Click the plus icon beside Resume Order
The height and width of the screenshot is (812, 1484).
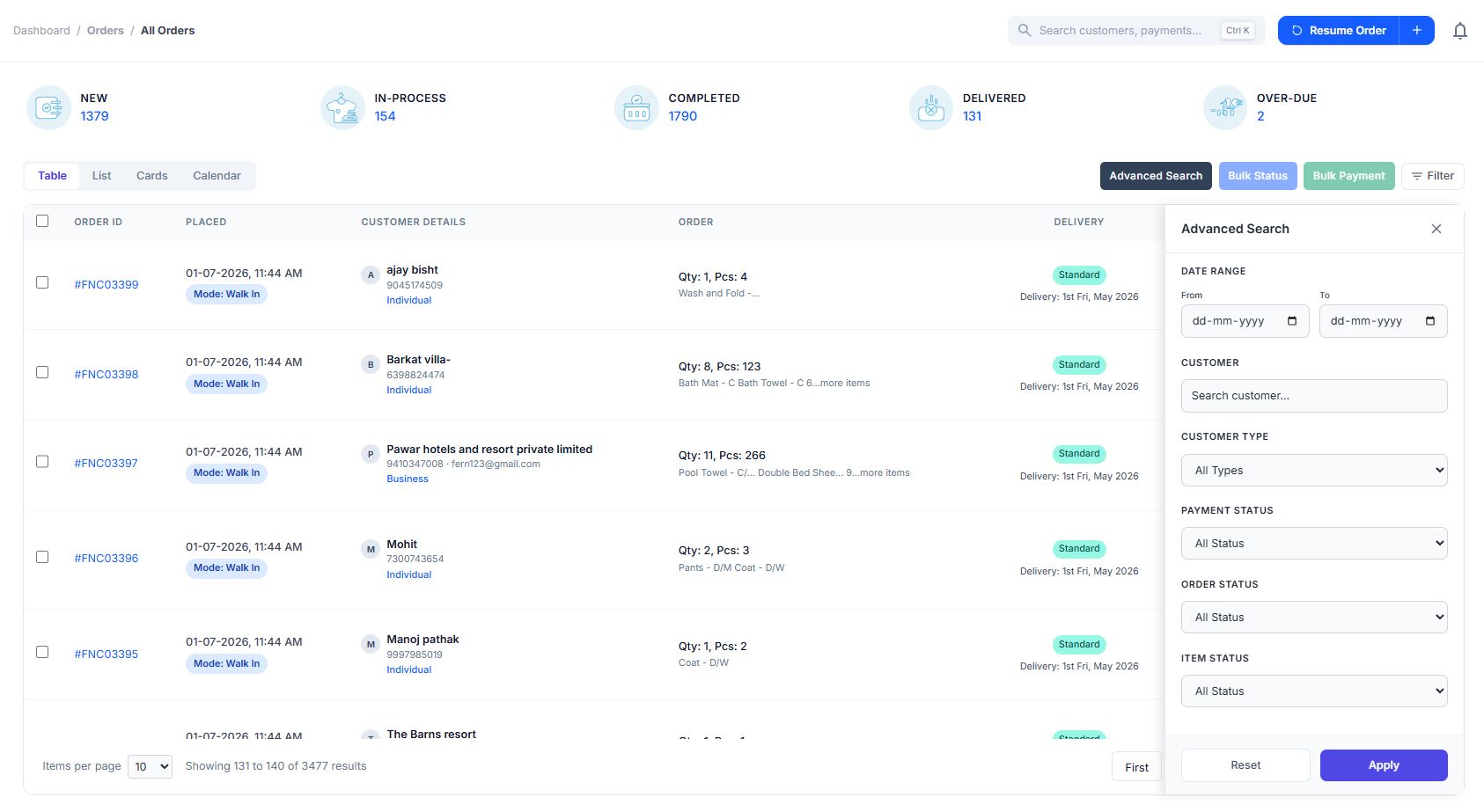[x=1416, y=31]
